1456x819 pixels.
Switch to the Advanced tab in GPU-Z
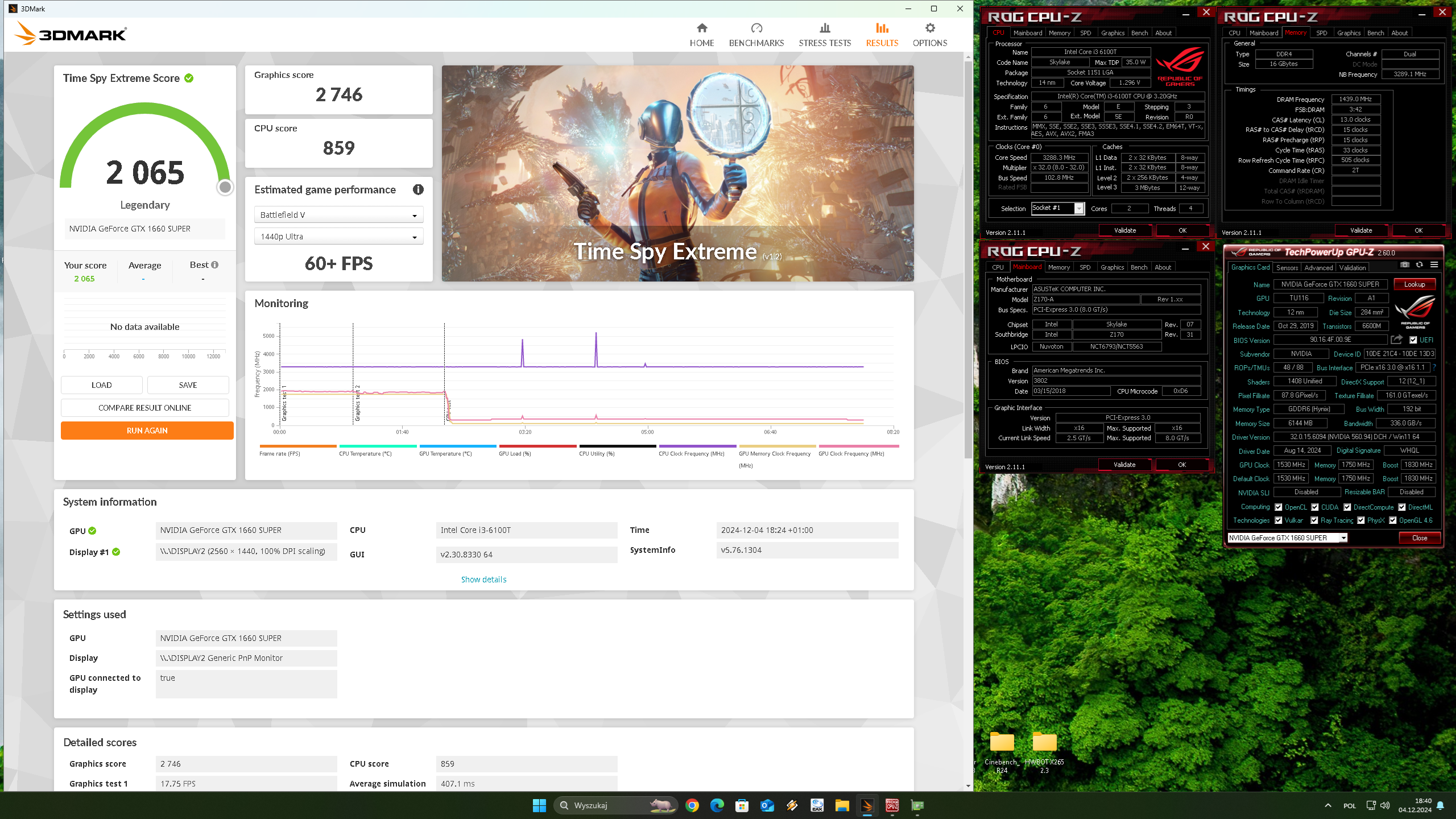[1318, 267]
